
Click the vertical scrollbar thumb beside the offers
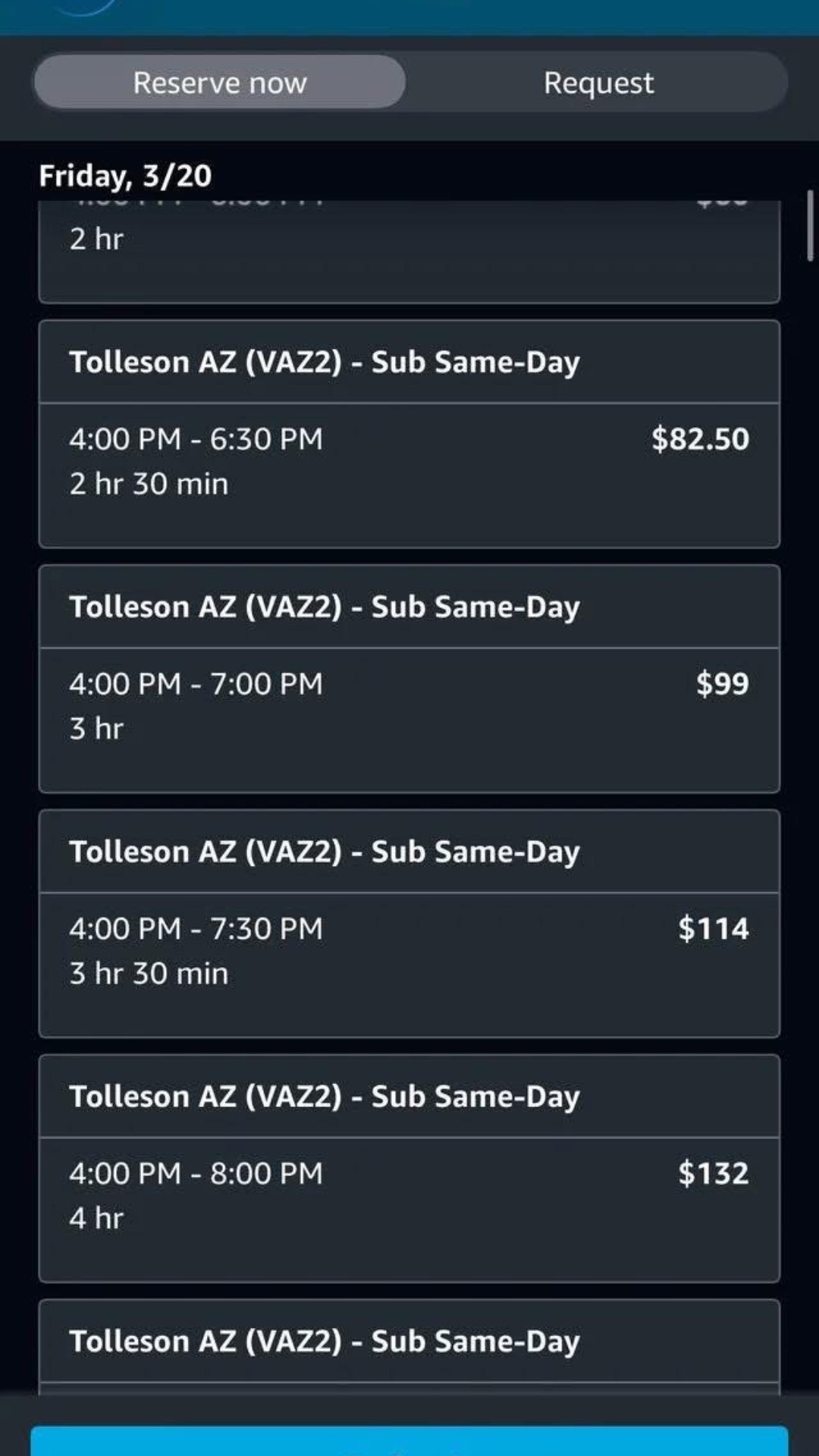pos(810,225)
